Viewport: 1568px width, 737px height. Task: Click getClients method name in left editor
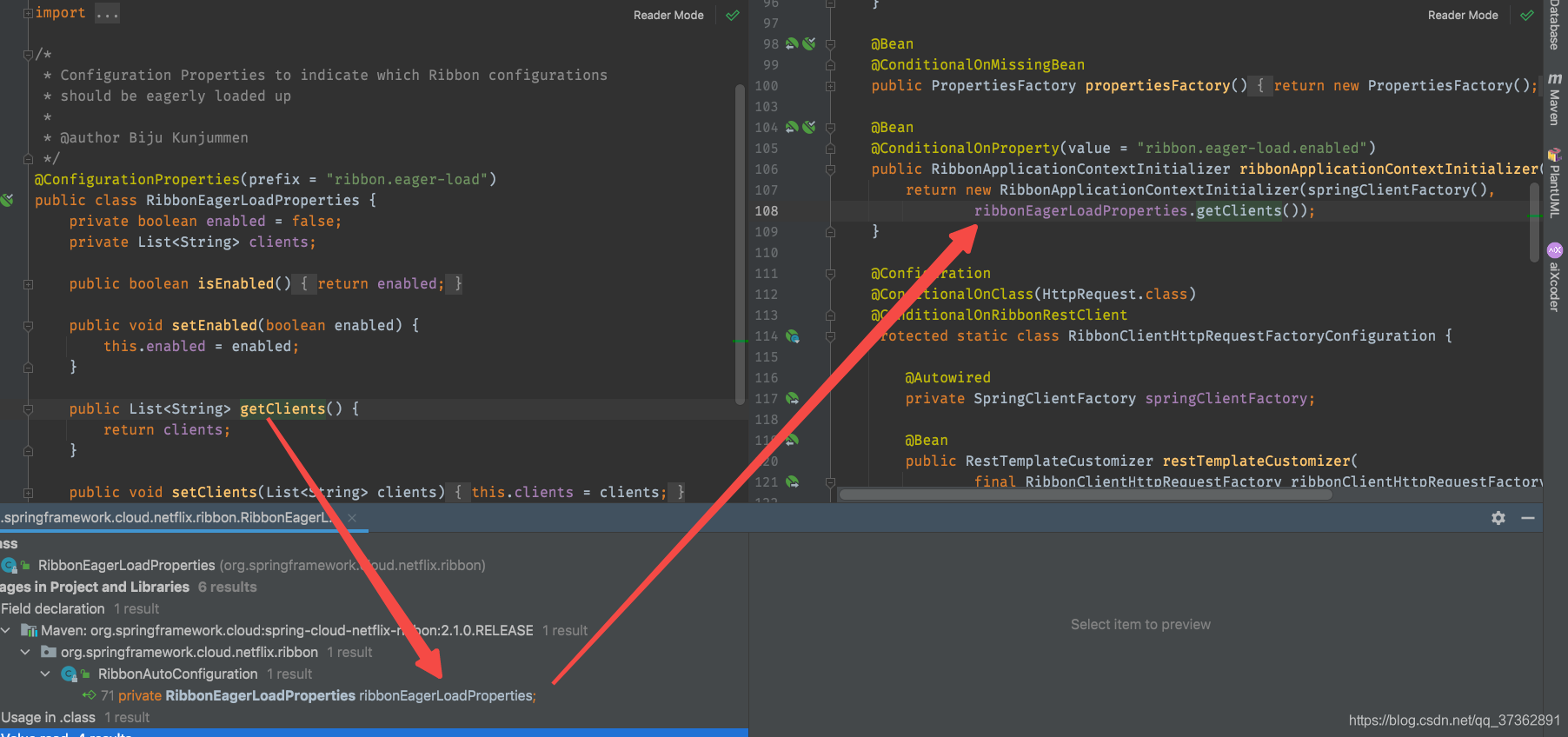point(282,409)
